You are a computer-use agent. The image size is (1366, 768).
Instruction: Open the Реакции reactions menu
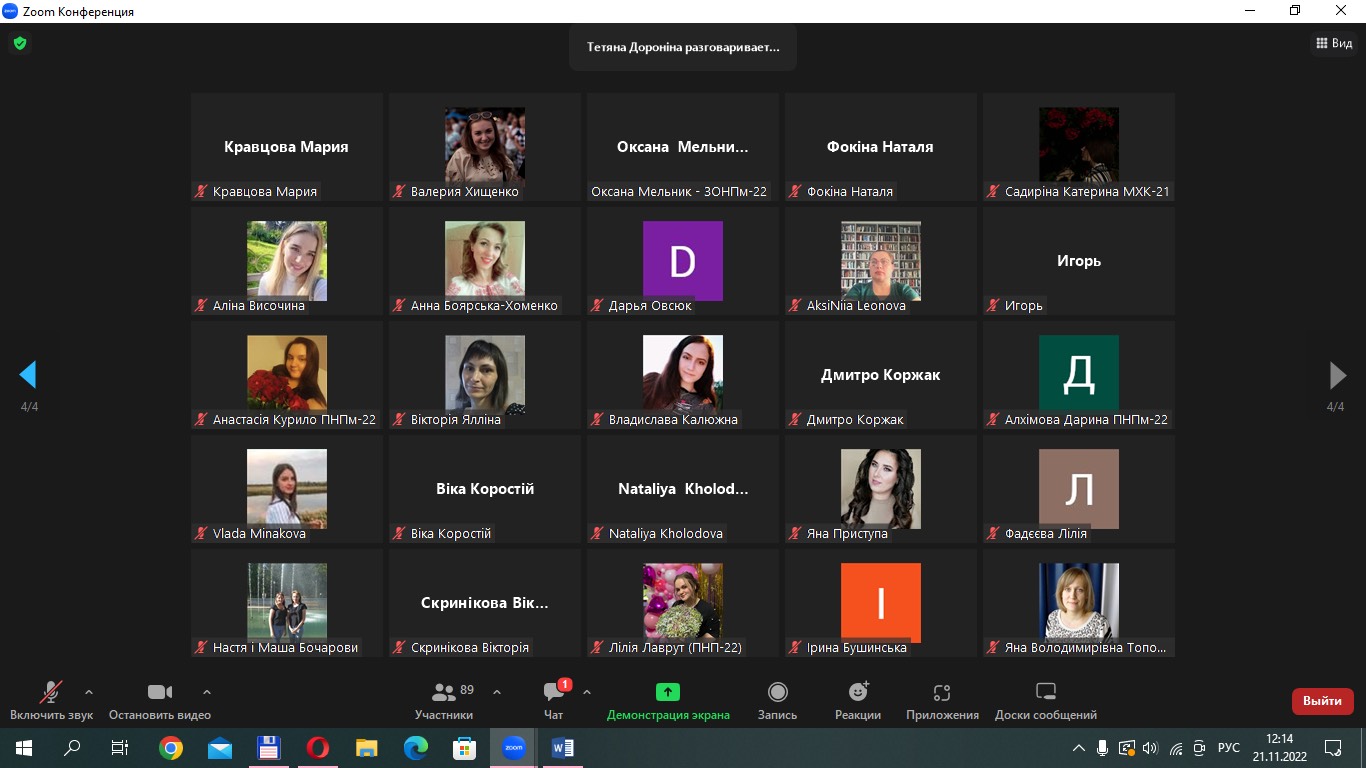click(857, 692)
